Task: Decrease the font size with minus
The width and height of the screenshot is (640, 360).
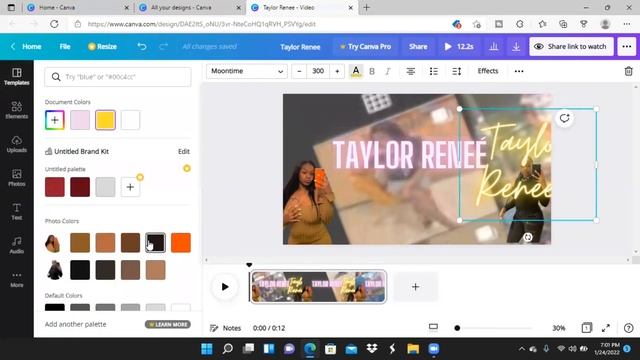Action: tap(299, 71)
